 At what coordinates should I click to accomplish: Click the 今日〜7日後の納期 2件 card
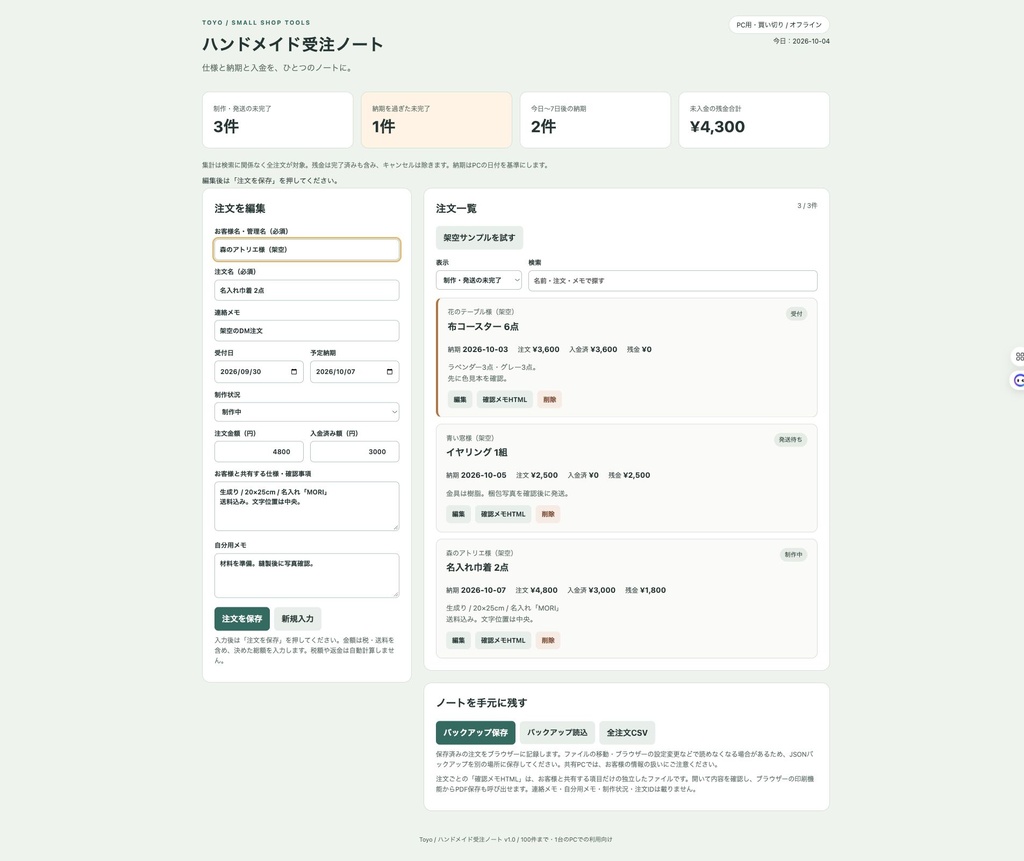pyautogui.click(x=595, y=120)
